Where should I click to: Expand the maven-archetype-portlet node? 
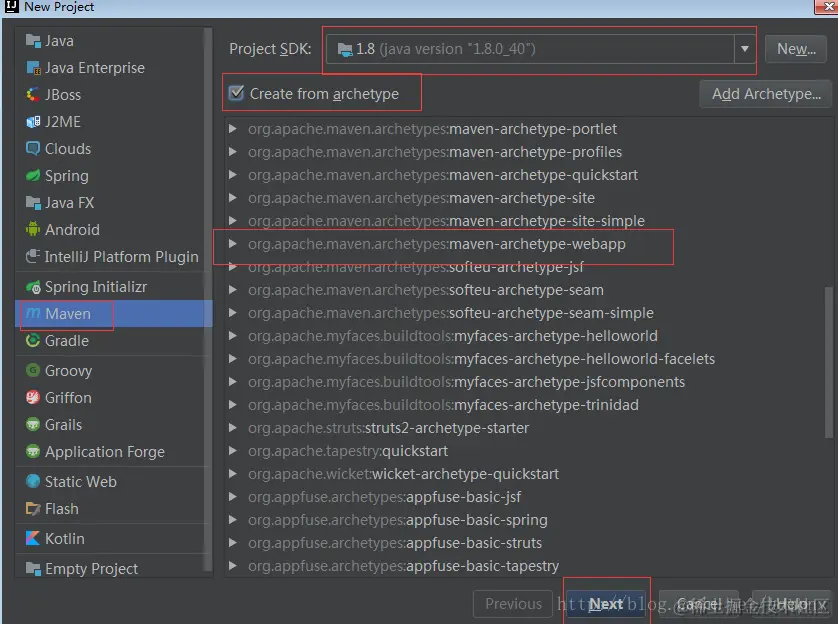[232, 129]
